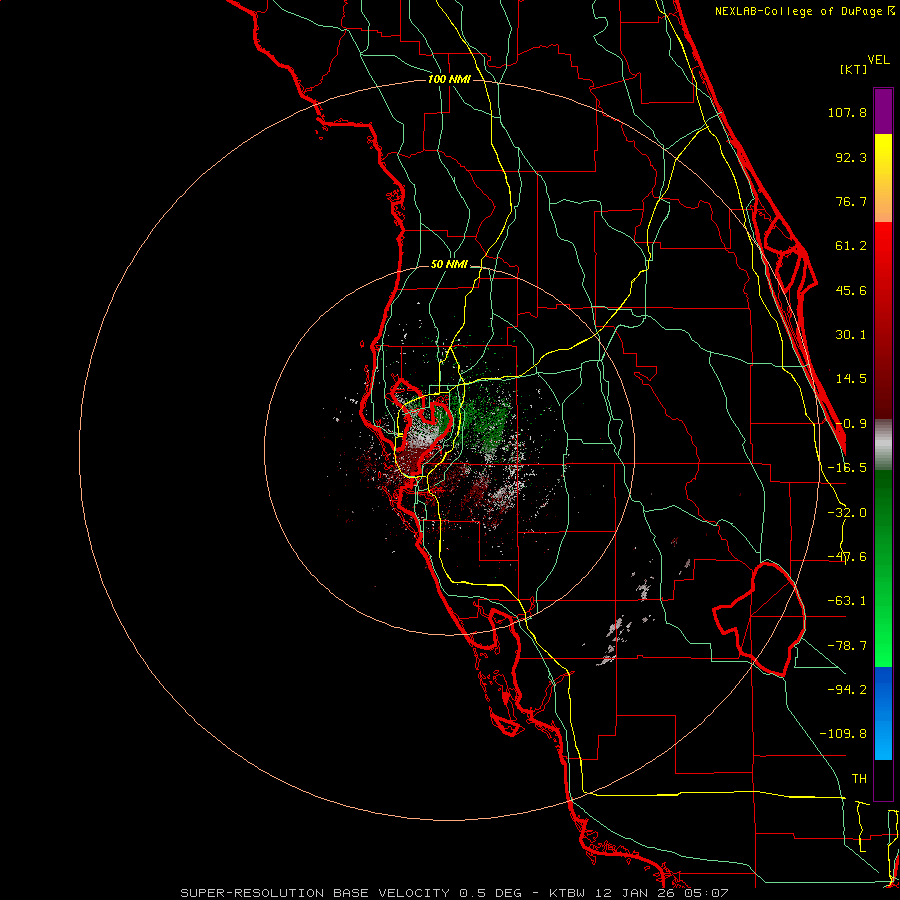The image size is (900, 900).
Task: Click the 50 NMI range ring label
Action: click(x=449, y=265)
